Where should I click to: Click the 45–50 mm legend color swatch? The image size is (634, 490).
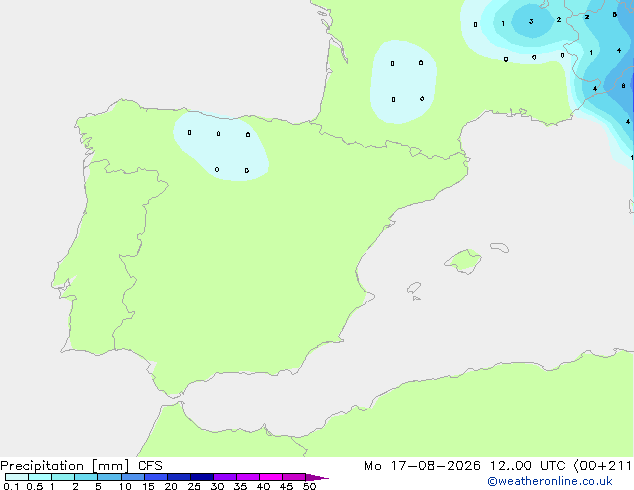294,477
